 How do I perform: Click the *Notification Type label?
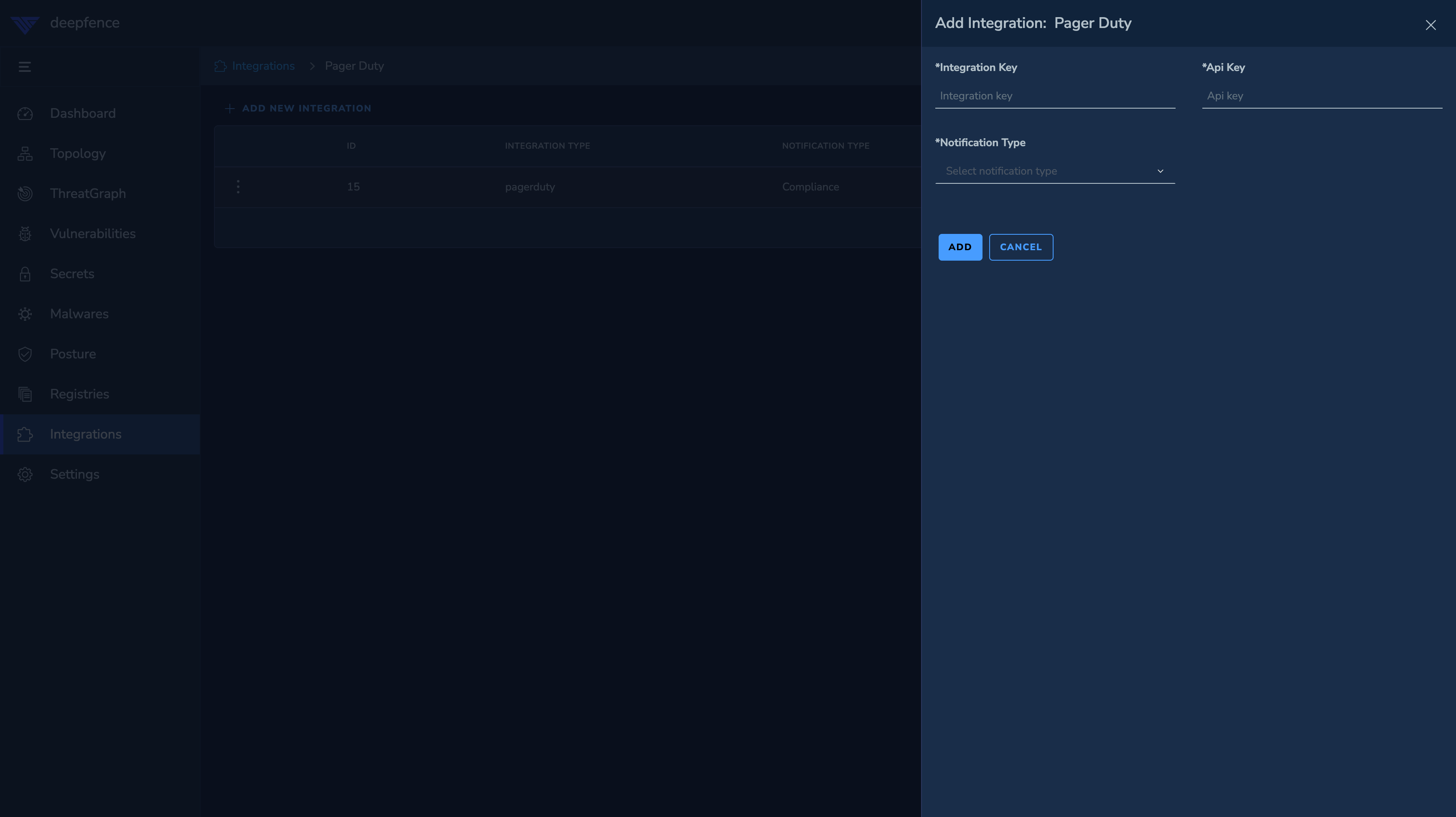point(980,142)
